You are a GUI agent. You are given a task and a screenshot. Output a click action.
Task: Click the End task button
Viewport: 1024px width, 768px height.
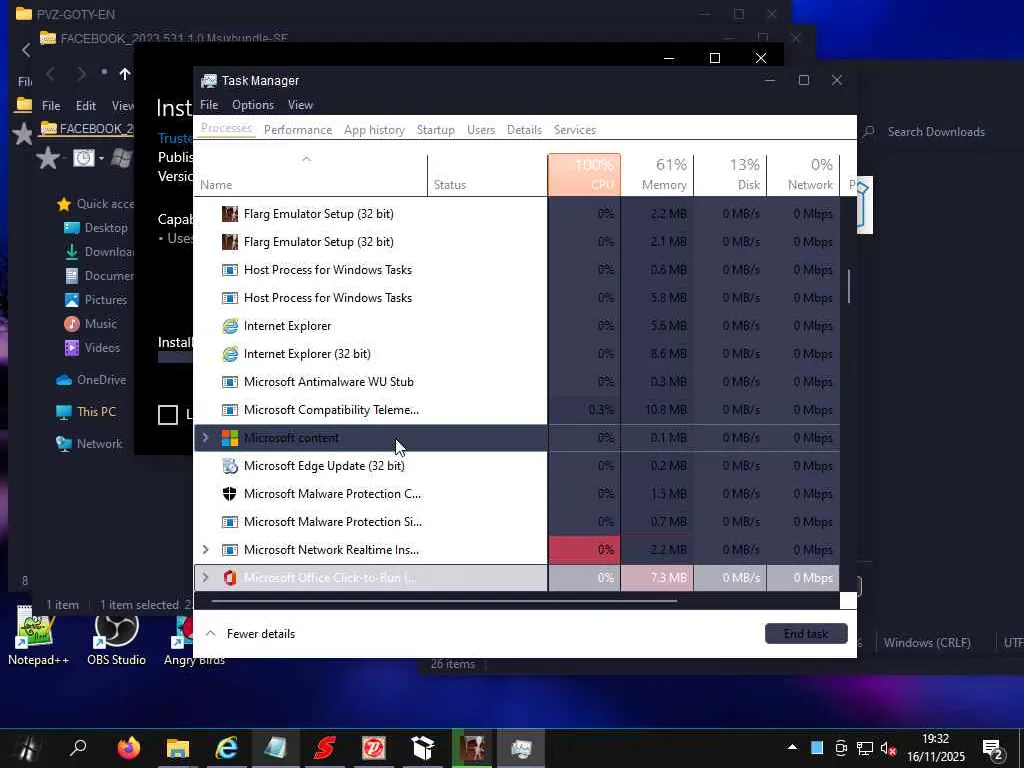pos(806,633)
